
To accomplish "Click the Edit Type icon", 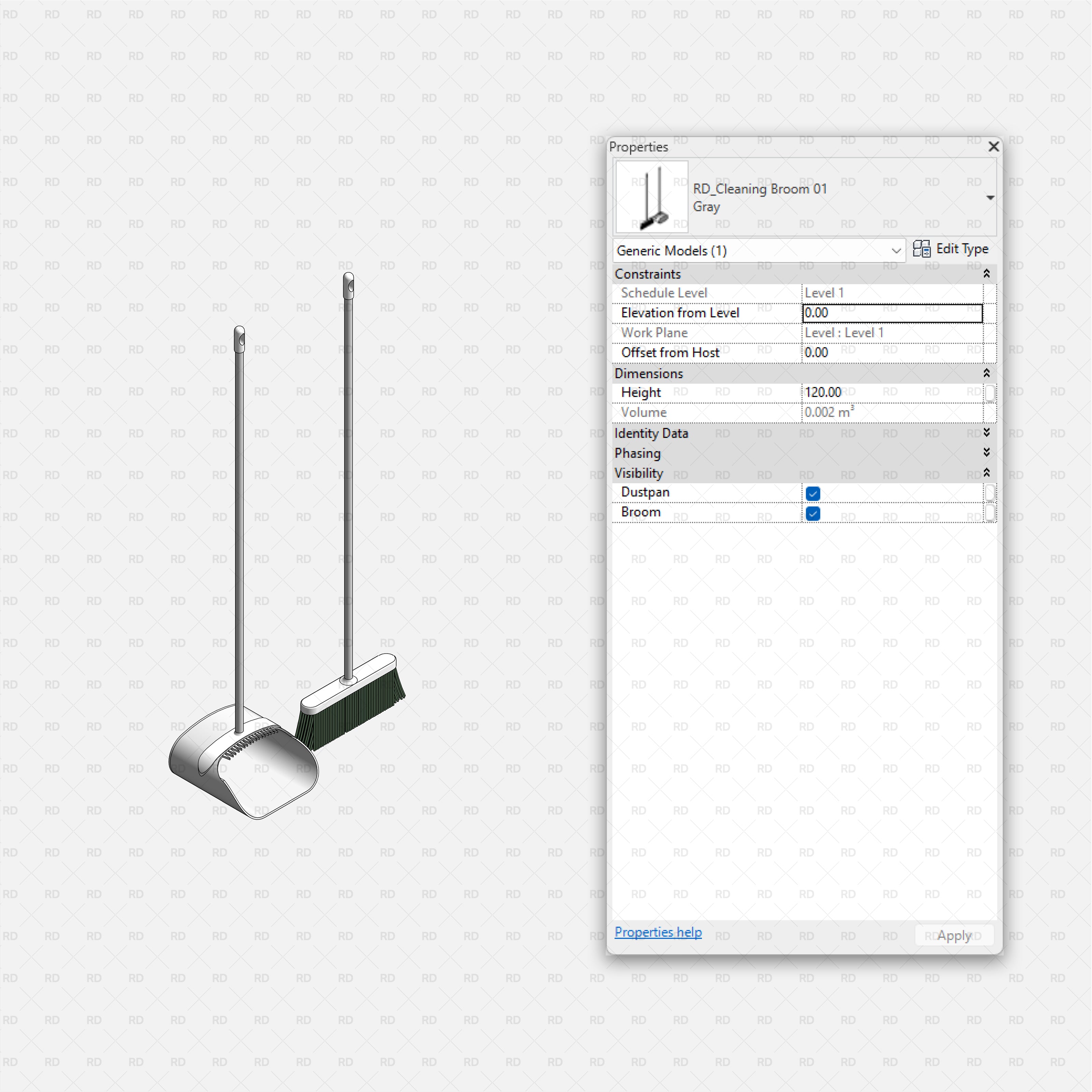I will tap(922, 249).
